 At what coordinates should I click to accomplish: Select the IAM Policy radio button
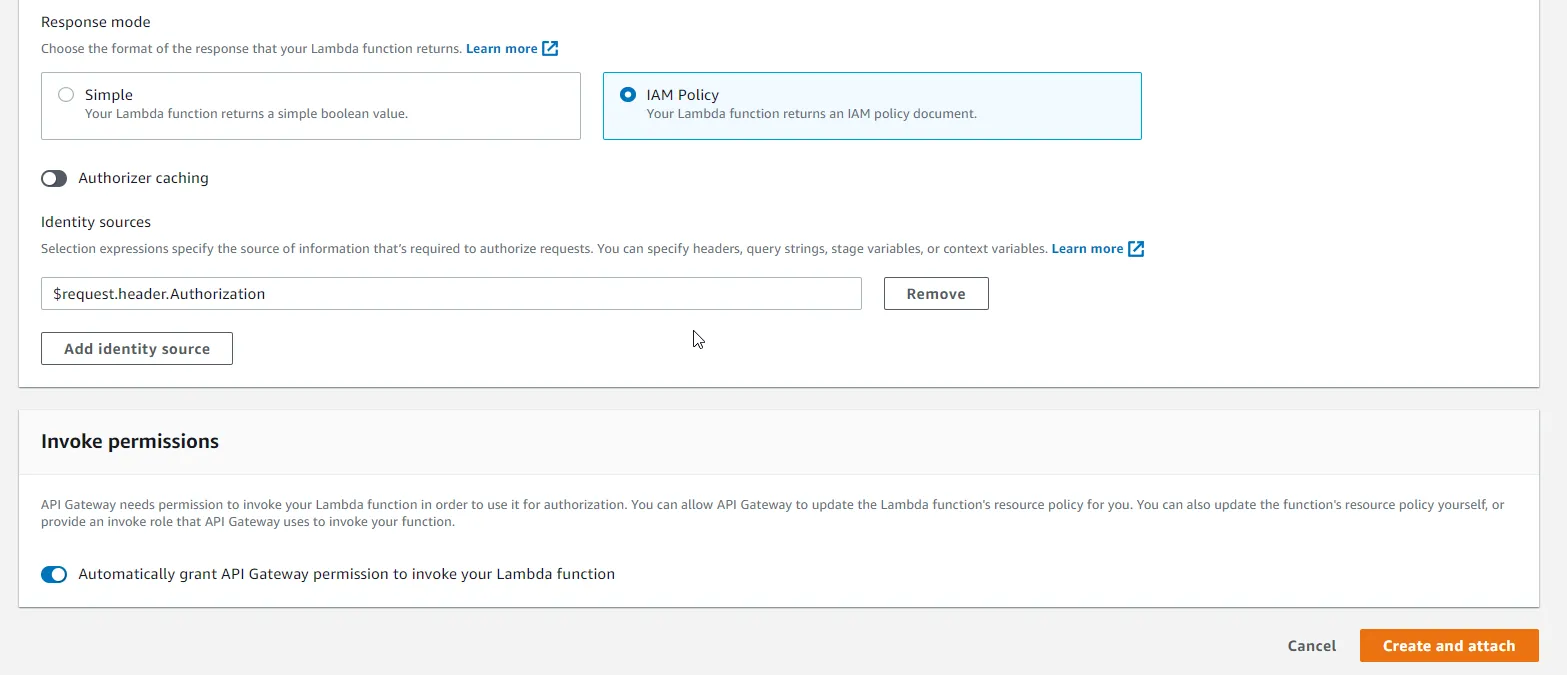[x=628, y=94]
